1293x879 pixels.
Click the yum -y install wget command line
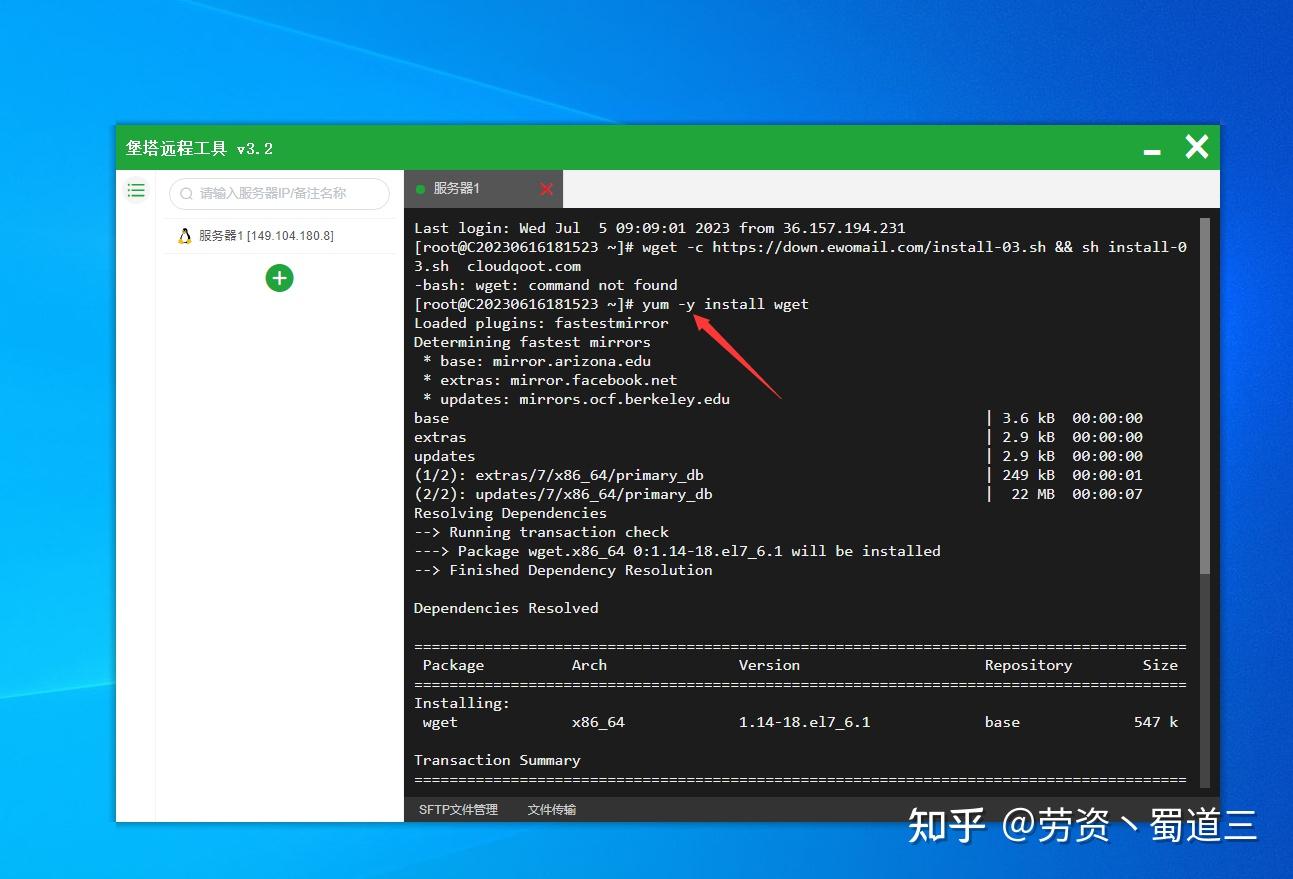pyautogui.click(x=723, y=304)
